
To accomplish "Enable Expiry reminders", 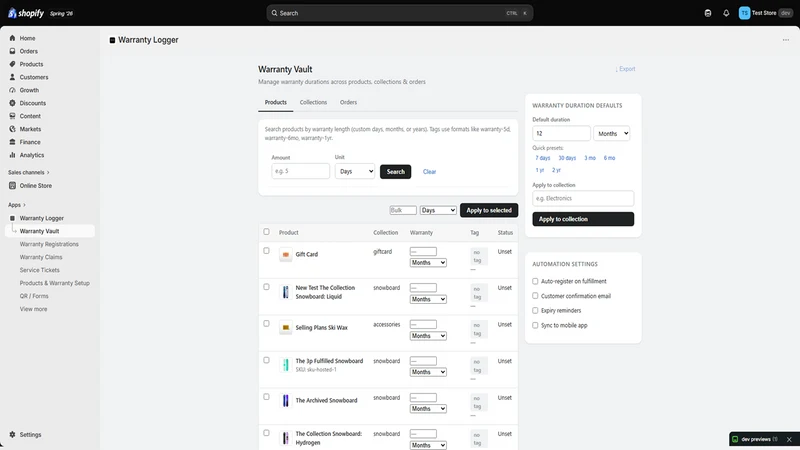I will 535,310.
